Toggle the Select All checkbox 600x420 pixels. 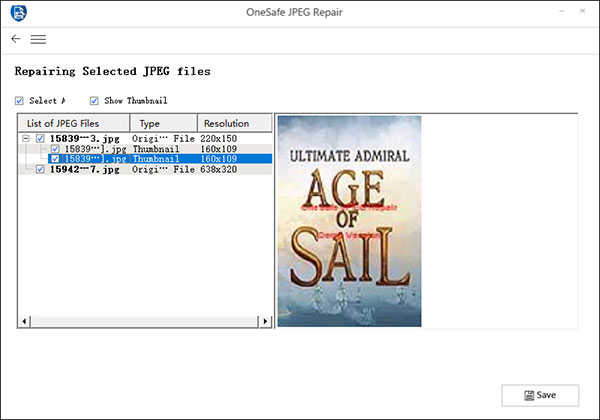click(x=19, y=101)
